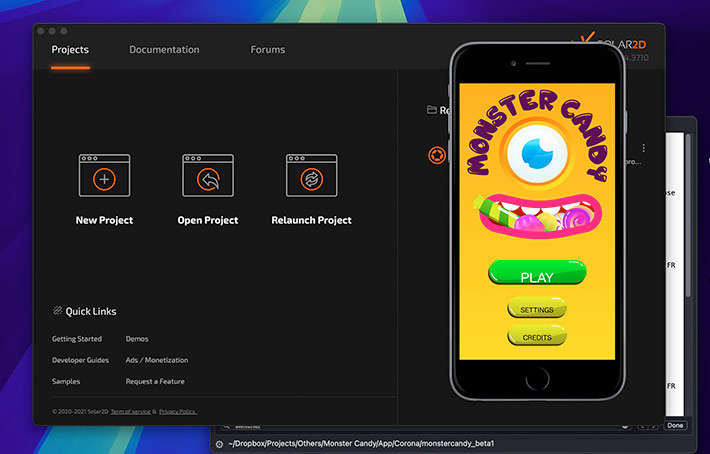Image resolution: width=710 pixels, height=454 pixels.
Task: Click the recent projects folder icon
Action: tap(431, 110)
